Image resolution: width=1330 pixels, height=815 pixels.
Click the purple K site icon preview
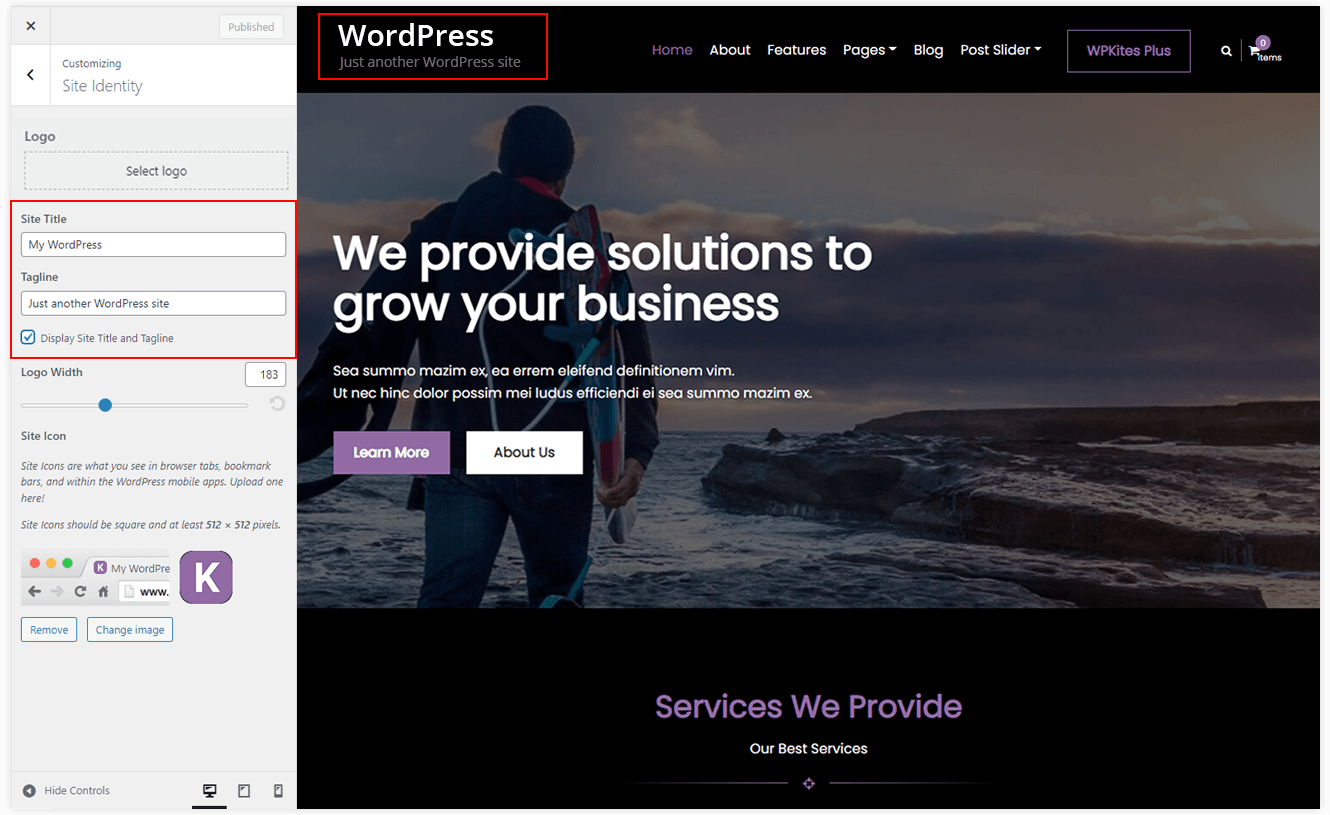tap(206, 577)
